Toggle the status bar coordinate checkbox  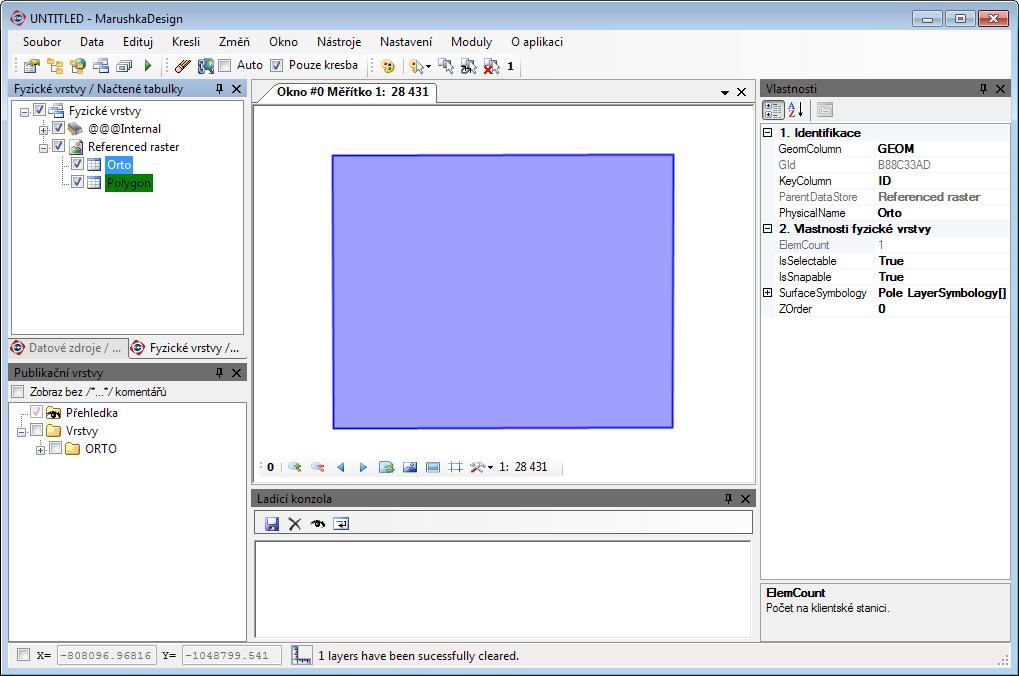23,655
